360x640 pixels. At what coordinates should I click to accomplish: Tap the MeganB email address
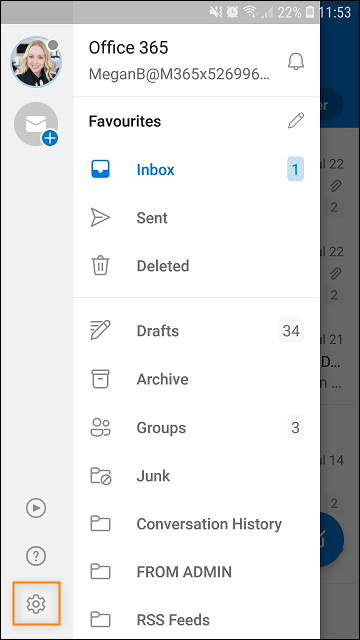pyautogui.click(x=179, y=74)
